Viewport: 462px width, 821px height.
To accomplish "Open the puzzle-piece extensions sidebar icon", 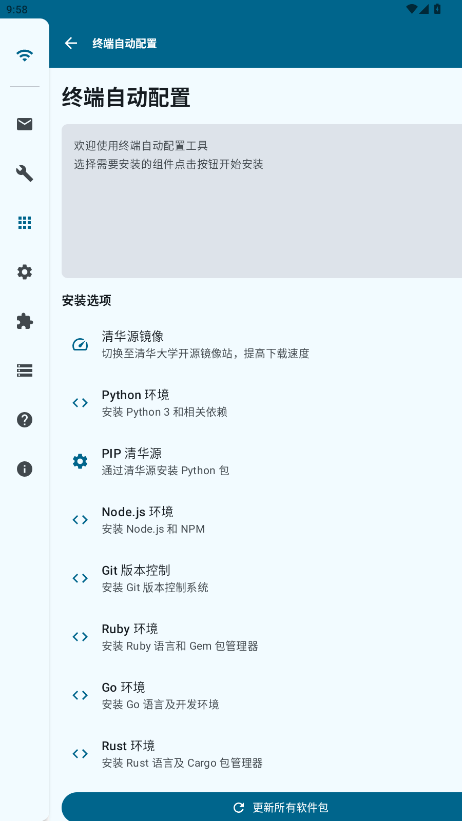I will coord(25,321).
